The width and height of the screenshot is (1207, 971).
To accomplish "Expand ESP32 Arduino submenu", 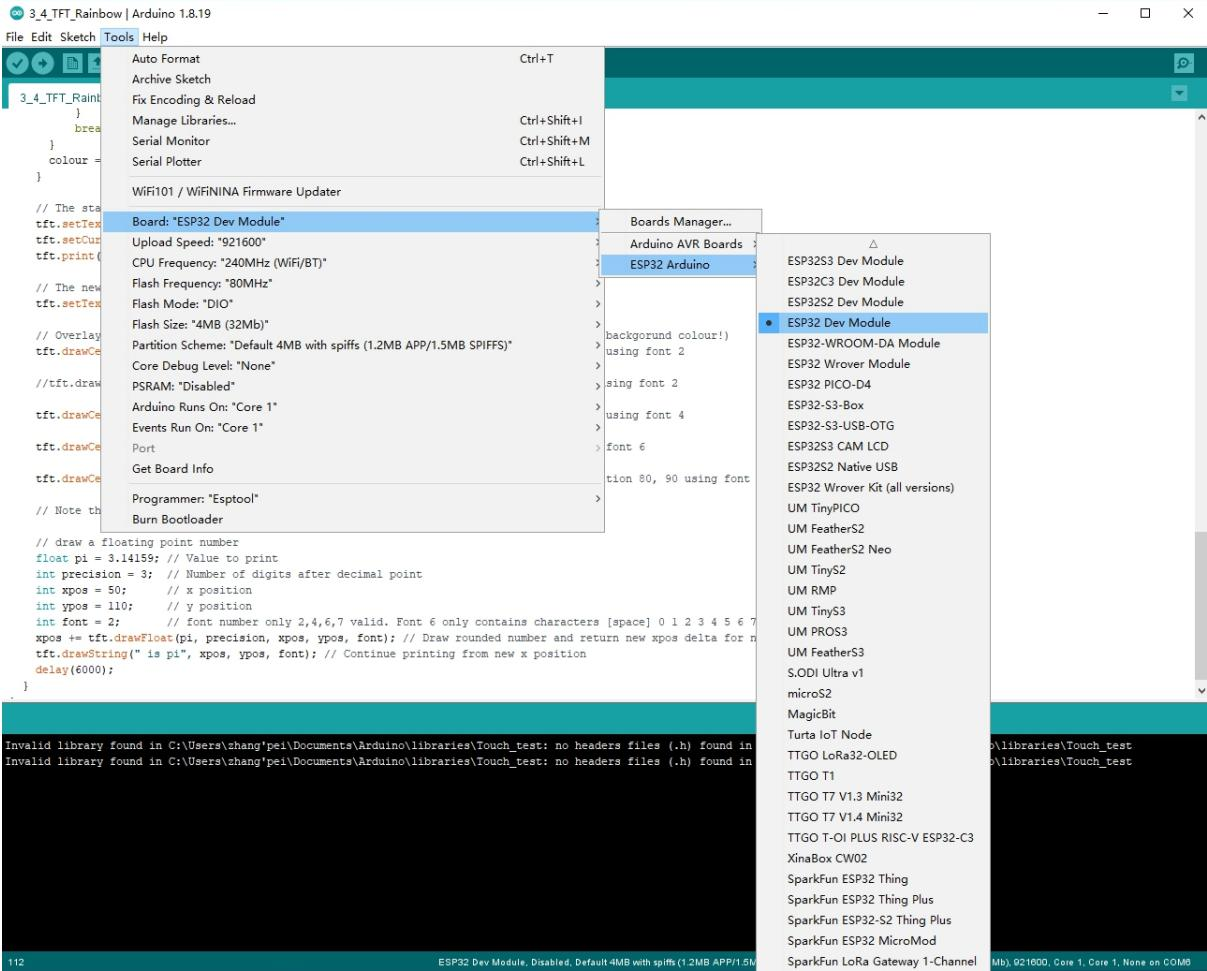I will click(x=681, y=265).
